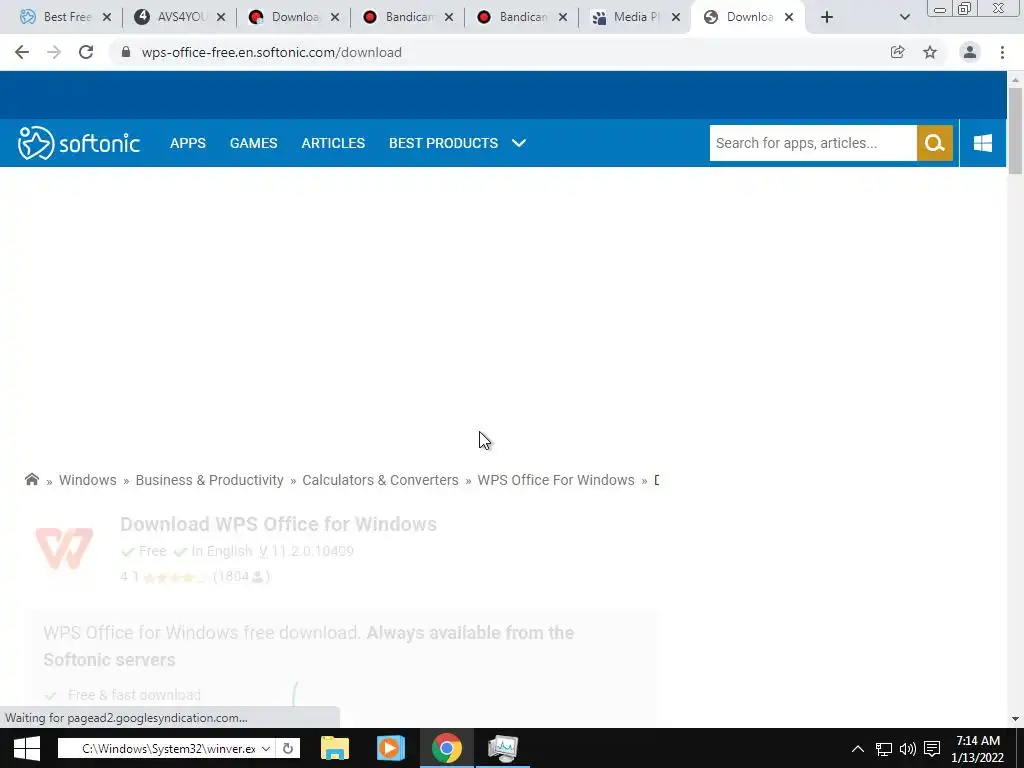Open the GAMES menu item
The image size is (1024, 768).
(x=253, y=143)
